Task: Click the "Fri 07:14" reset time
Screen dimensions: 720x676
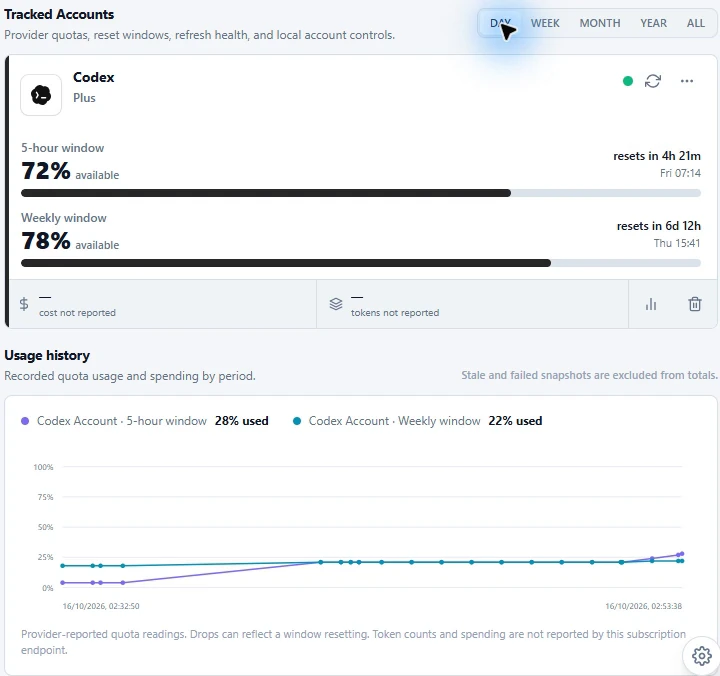Action: point(680,173)
